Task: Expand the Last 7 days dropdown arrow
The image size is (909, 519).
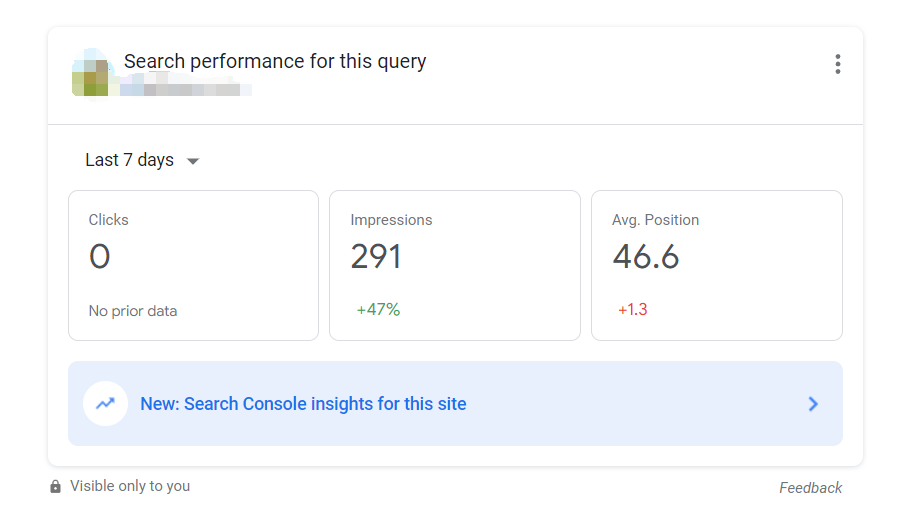Action: point(193,161)
